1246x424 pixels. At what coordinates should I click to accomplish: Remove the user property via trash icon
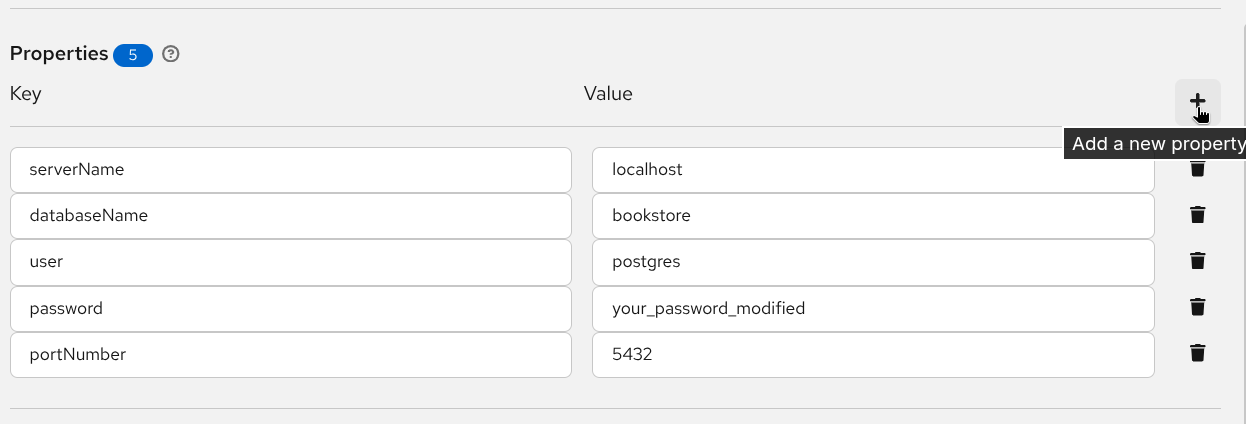click(1197, 261)
